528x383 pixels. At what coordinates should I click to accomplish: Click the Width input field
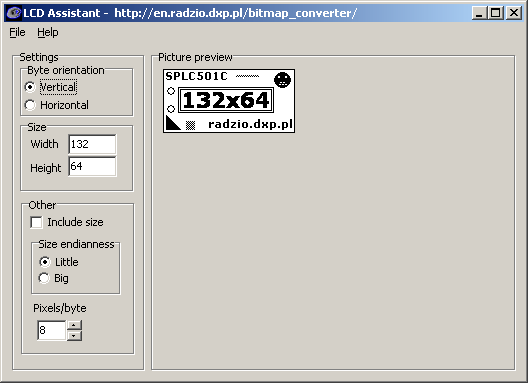[92, 144]
